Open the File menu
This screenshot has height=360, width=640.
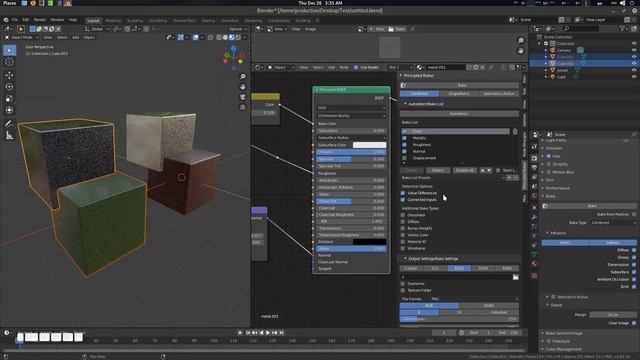tap(15, 20)
